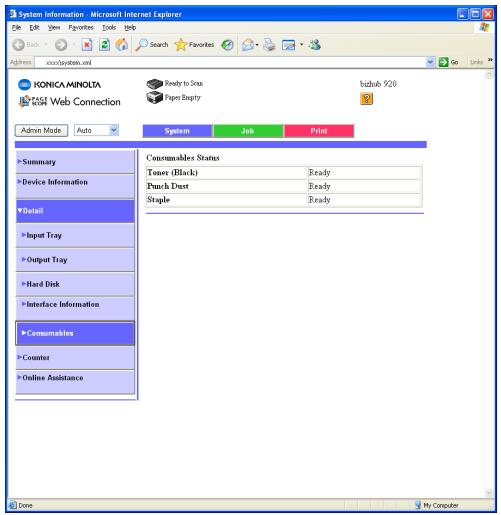Screen dimensions: 501x515
Task: Open Hard Disk page
Action: pos(75,284)
